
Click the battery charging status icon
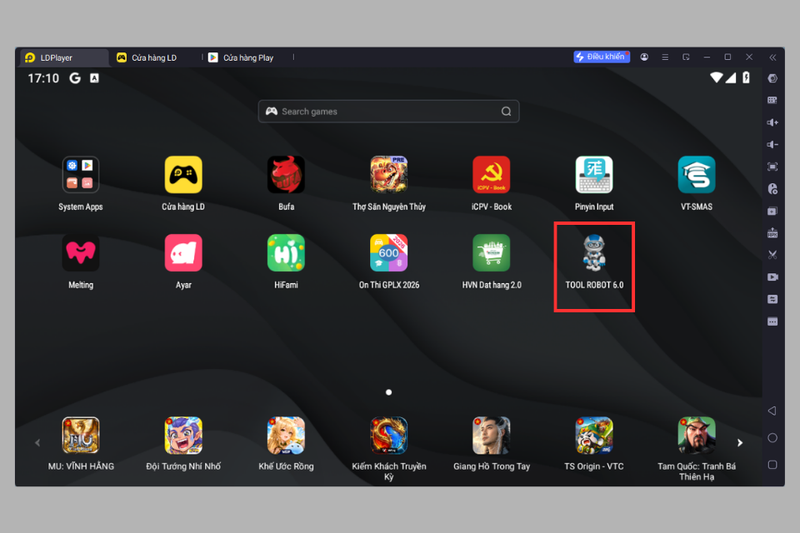[746, 78]
